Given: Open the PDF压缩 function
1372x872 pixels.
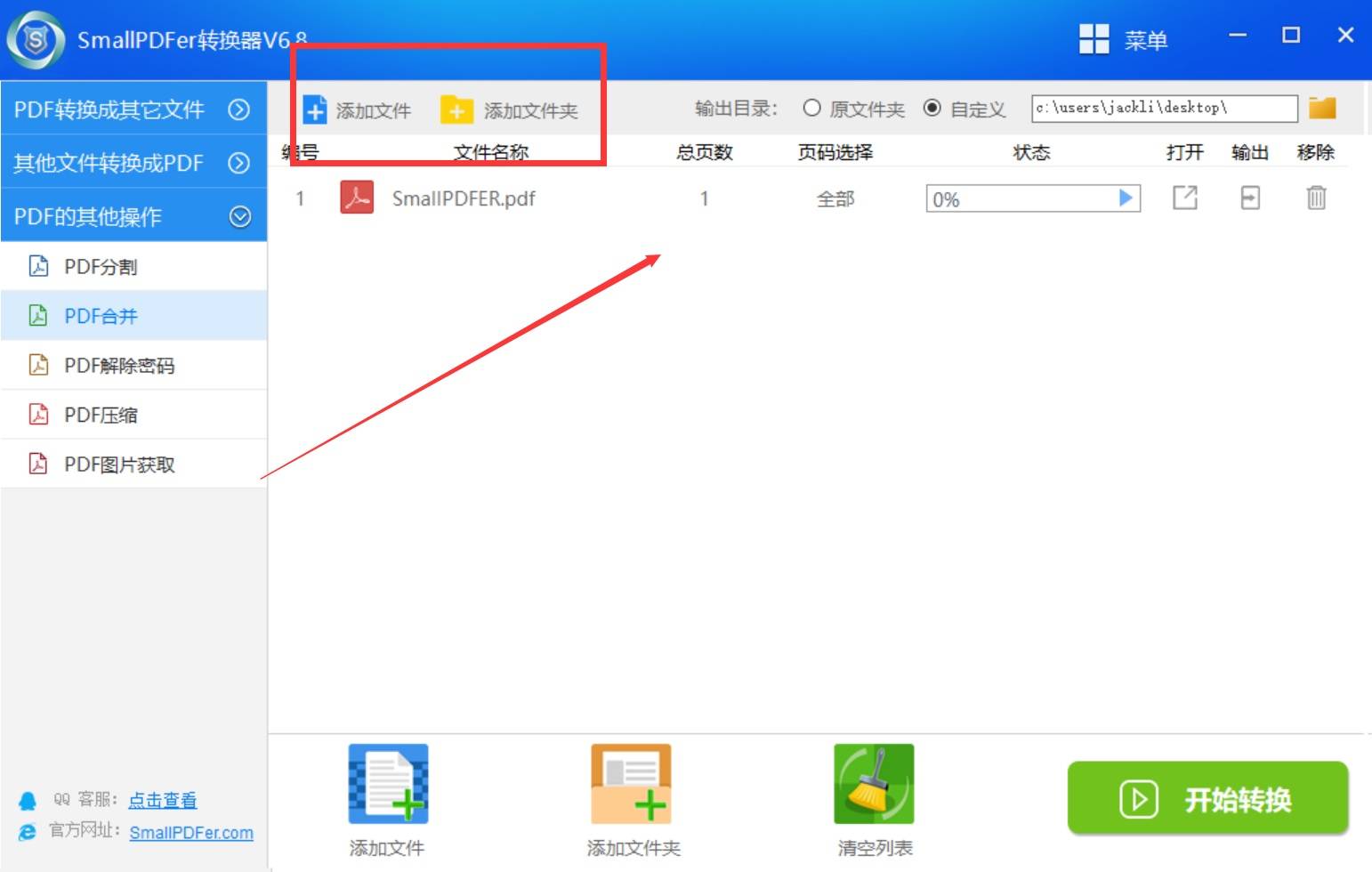Looking at the screenshot, I should (x=133, y=415).
